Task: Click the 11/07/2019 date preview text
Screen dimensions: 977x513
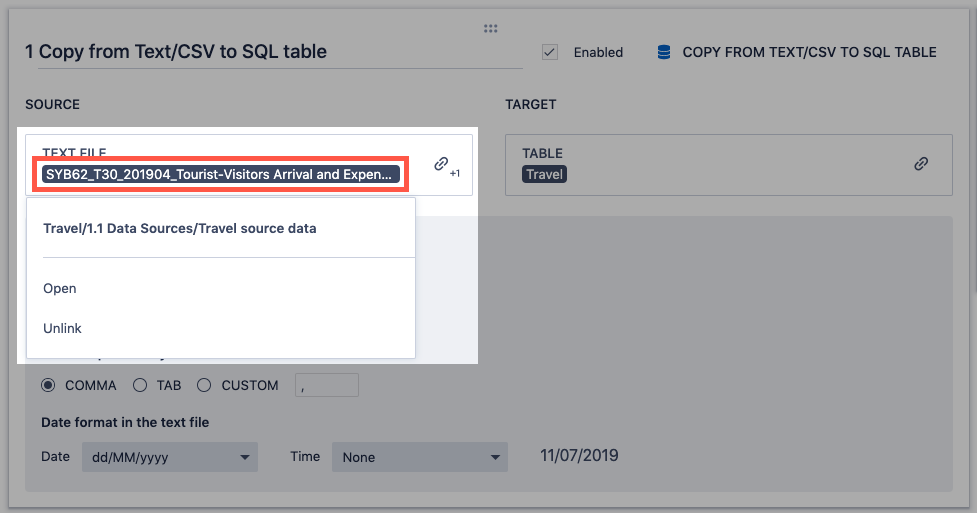Action: [x=579, y=456]
